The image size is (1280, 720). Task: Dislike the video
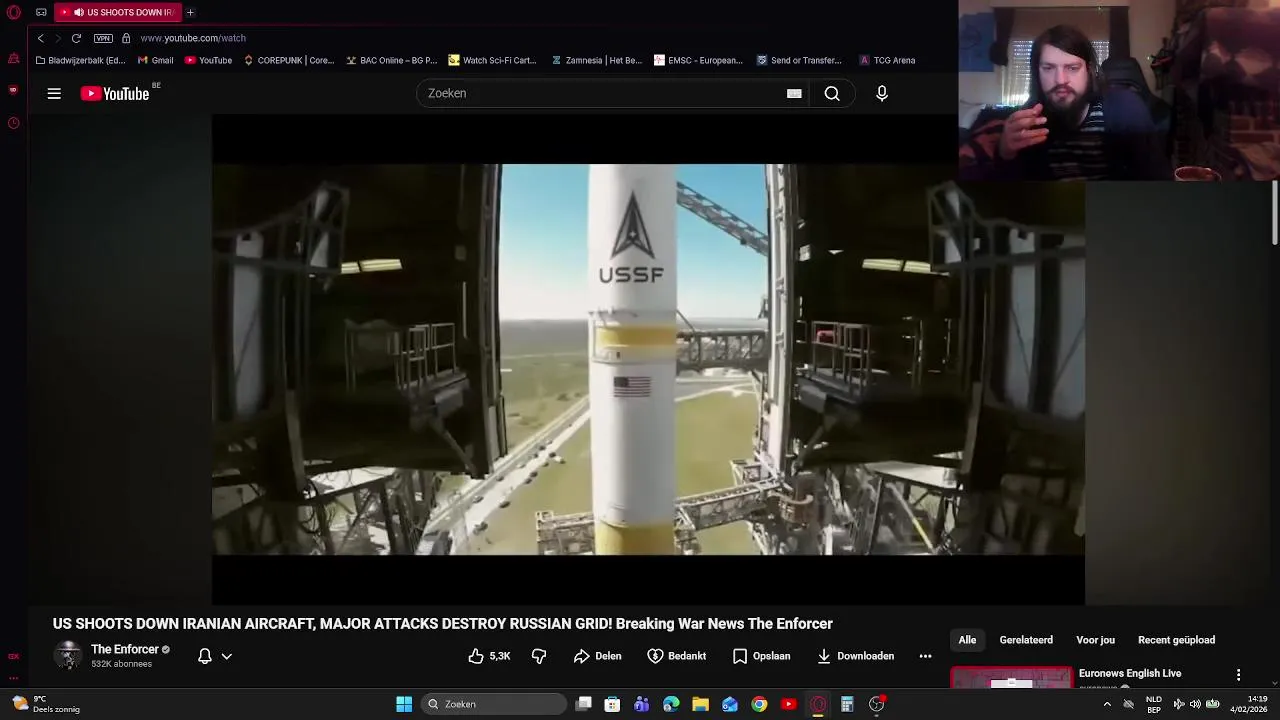click(539, 656)
